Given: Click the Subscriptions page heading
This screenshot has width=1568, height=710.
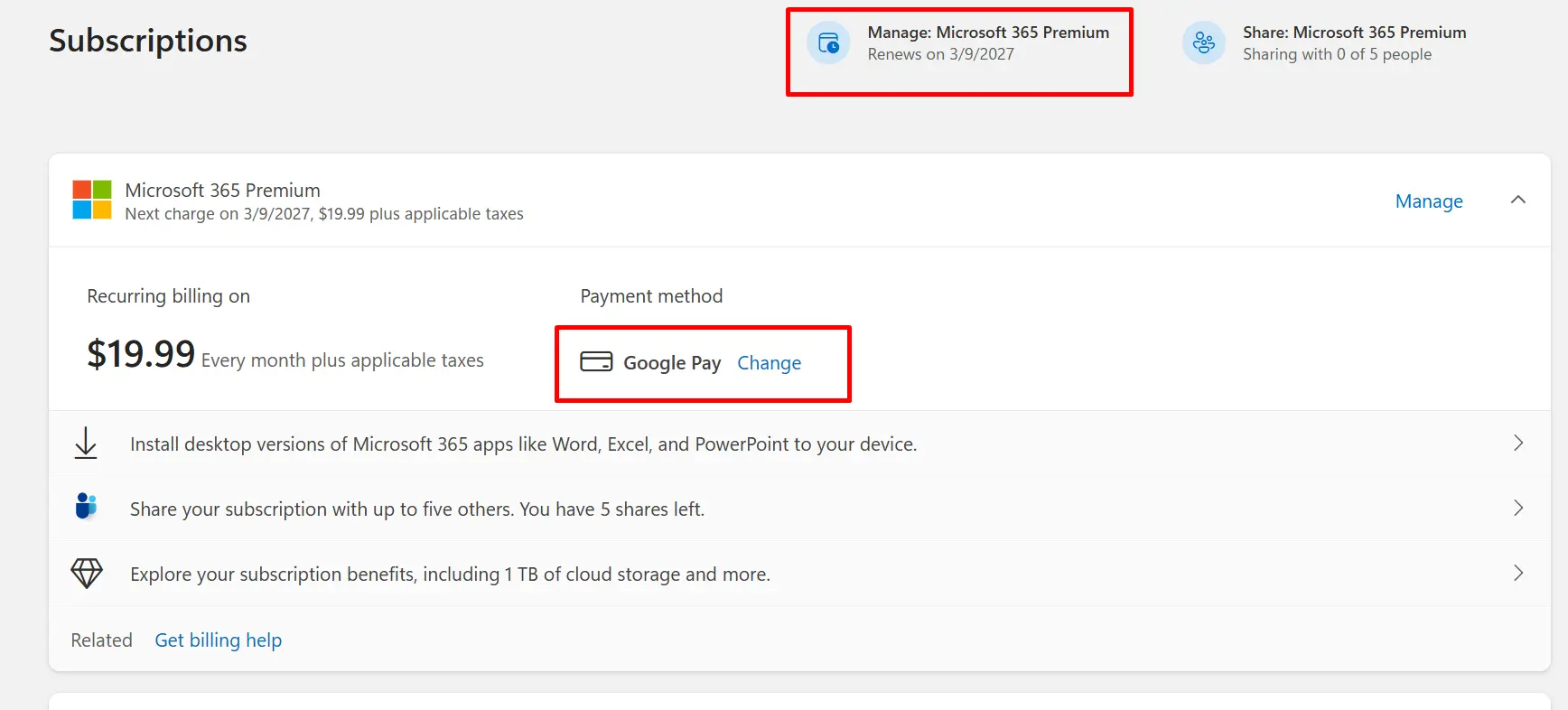Looking at the screenshot, I should click(x=148, y=41).
